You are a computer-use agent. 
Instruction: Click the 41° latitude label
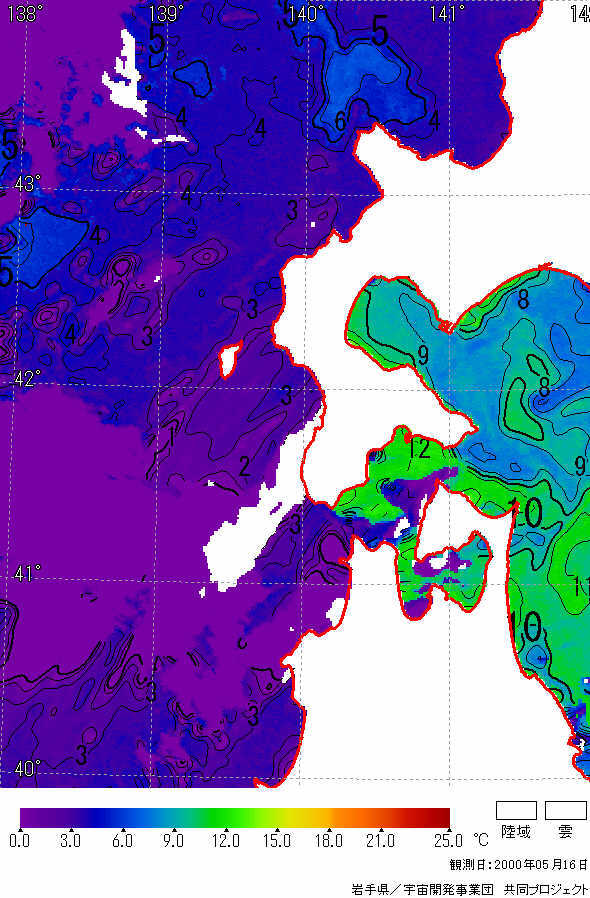pyautogui.click(x=27, y=573)
